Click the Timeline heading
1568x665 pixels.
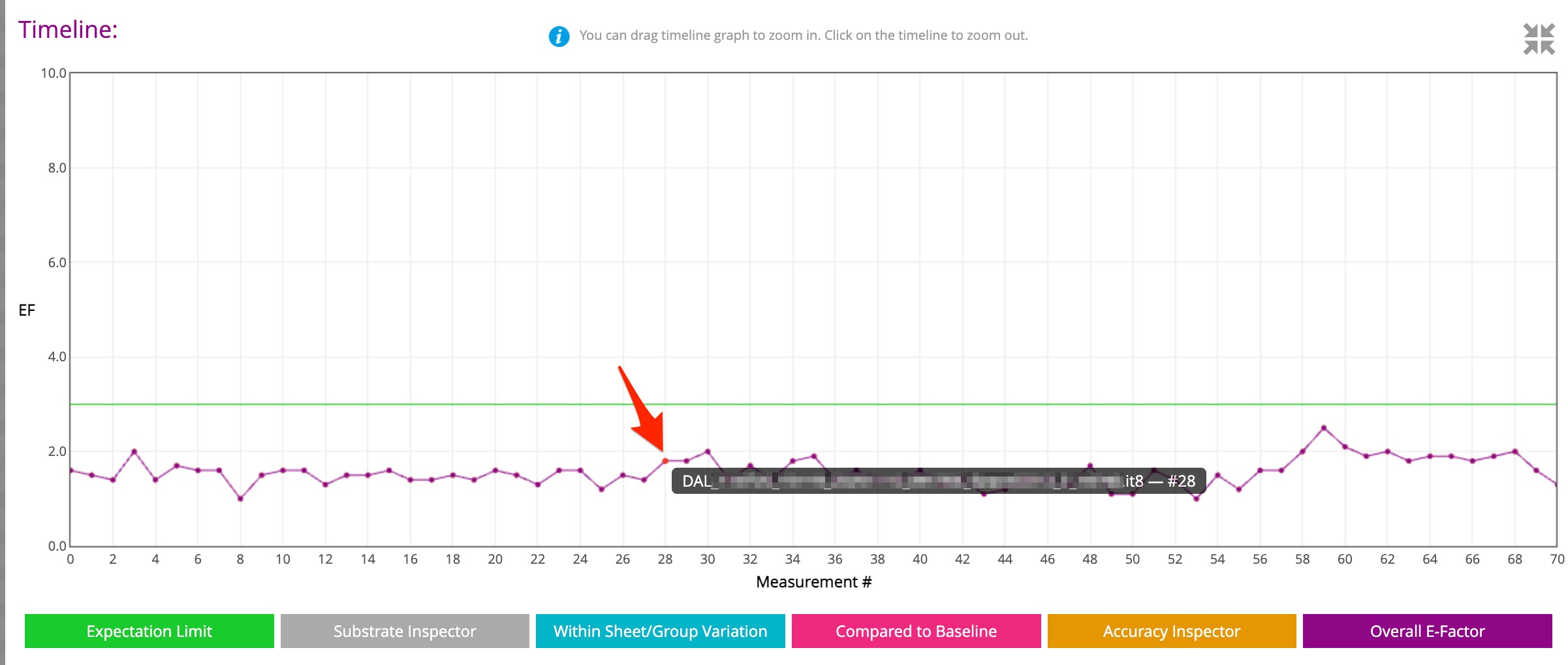click(x=68, y=30)
